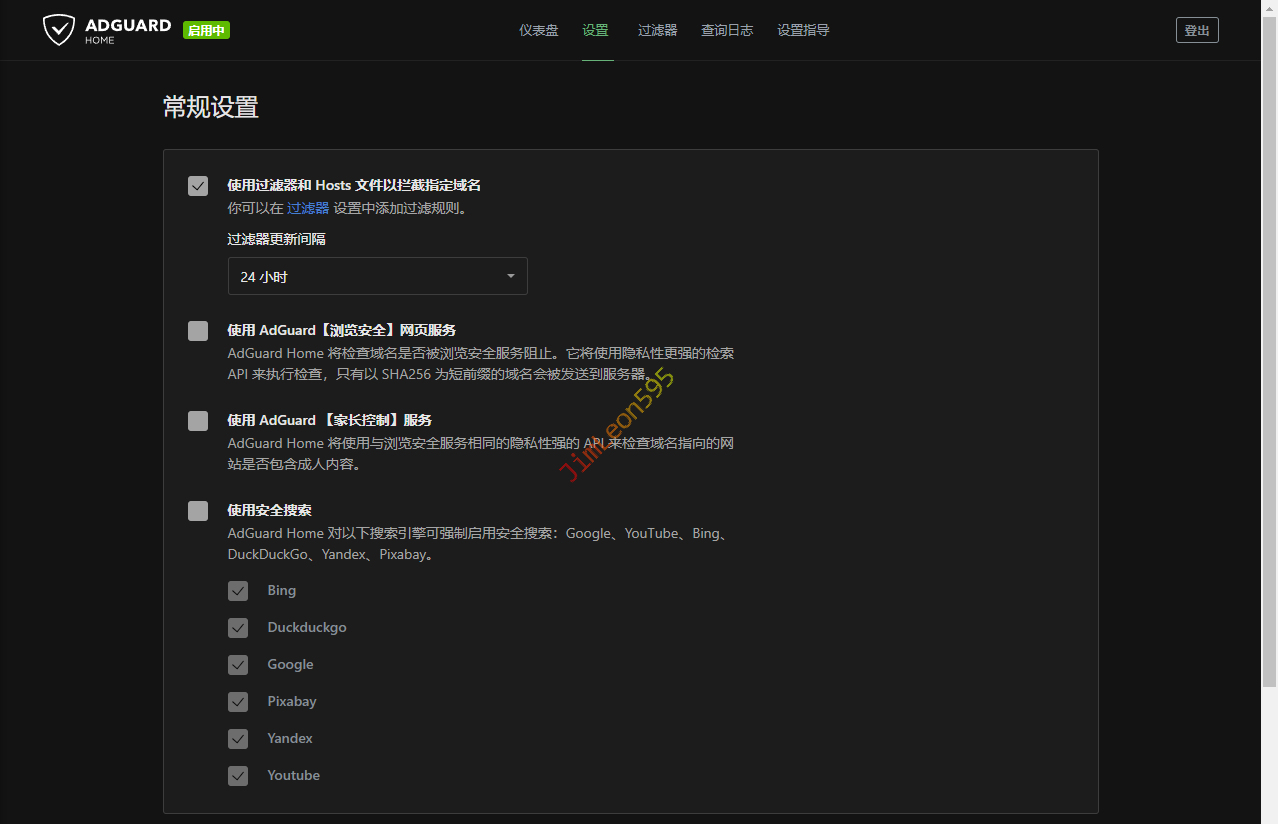Uncheck the filters and Hosts blocking checkbox
1278x824 pixels.
198,186
